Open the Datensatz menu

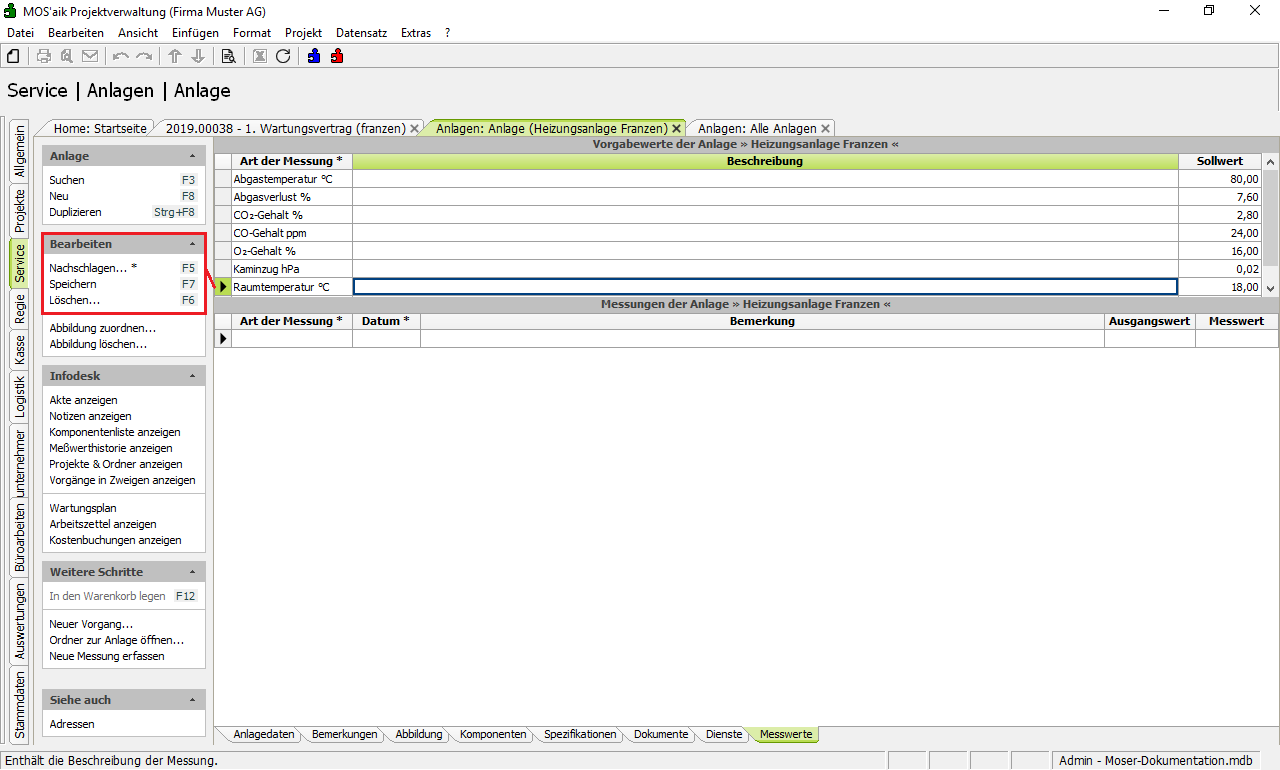361,33
